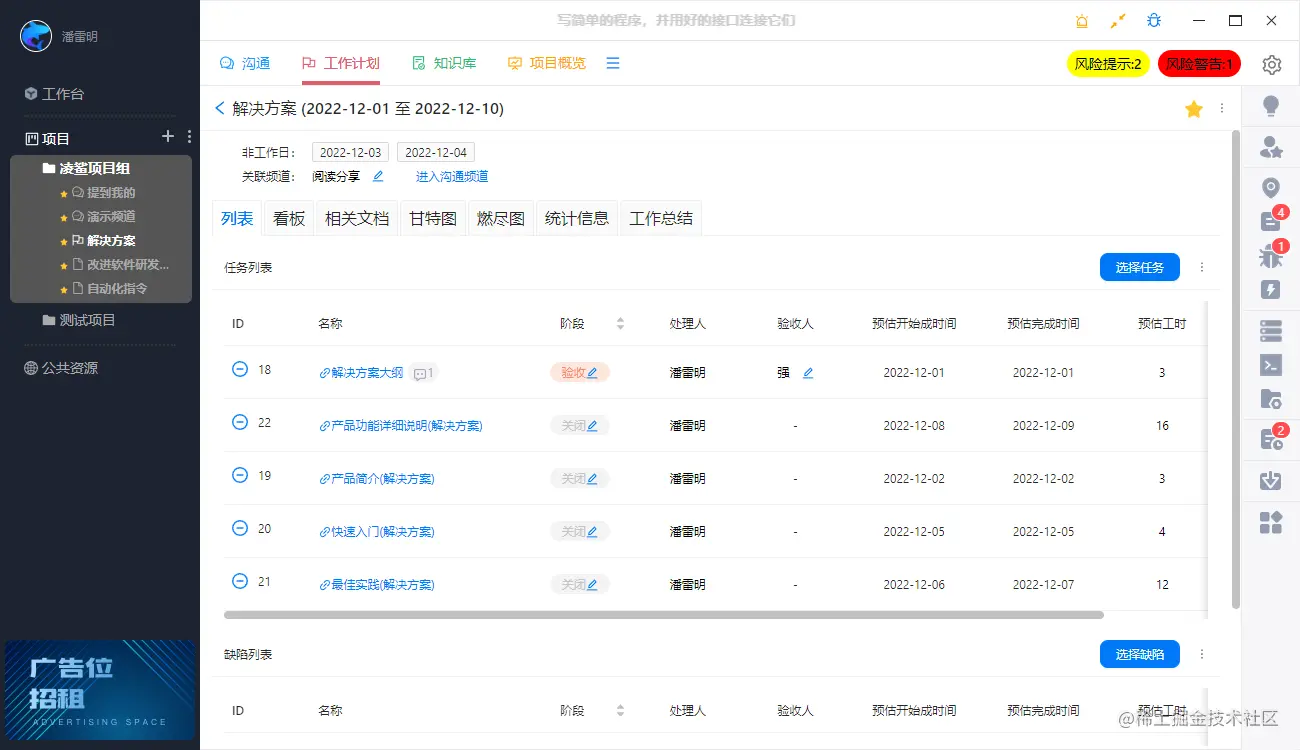Screen dimensions: 1300x750
Task: Open the document icon with badge 4
Action: [1271, 221]
